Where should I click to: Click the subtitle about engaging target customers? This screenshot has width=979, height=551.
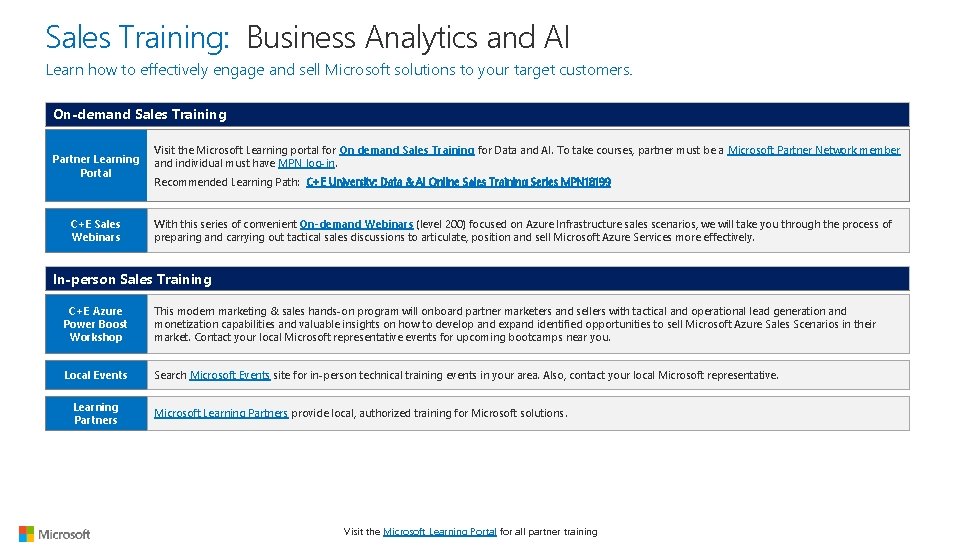point(339,70)
